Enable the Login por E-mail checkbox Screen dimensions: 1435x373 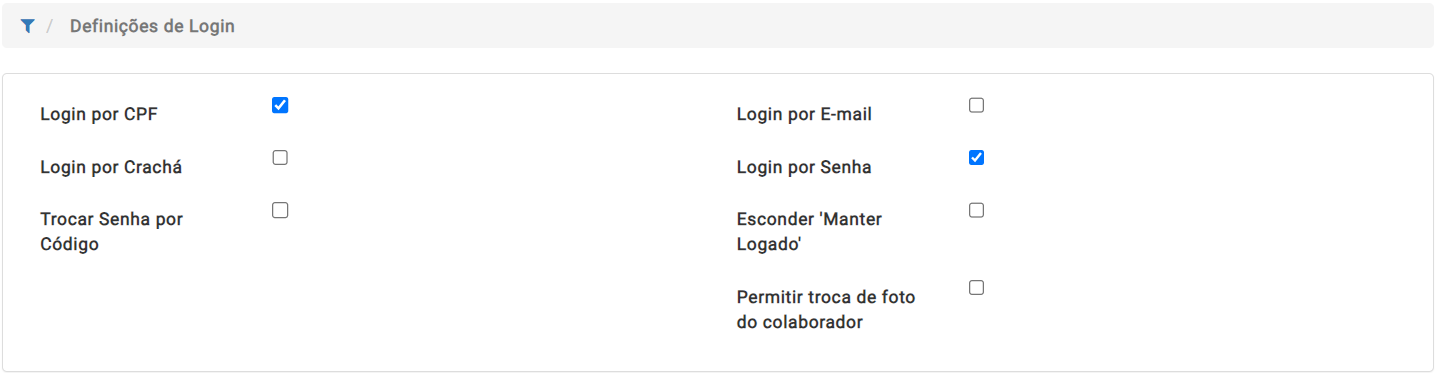coord(977,105)
